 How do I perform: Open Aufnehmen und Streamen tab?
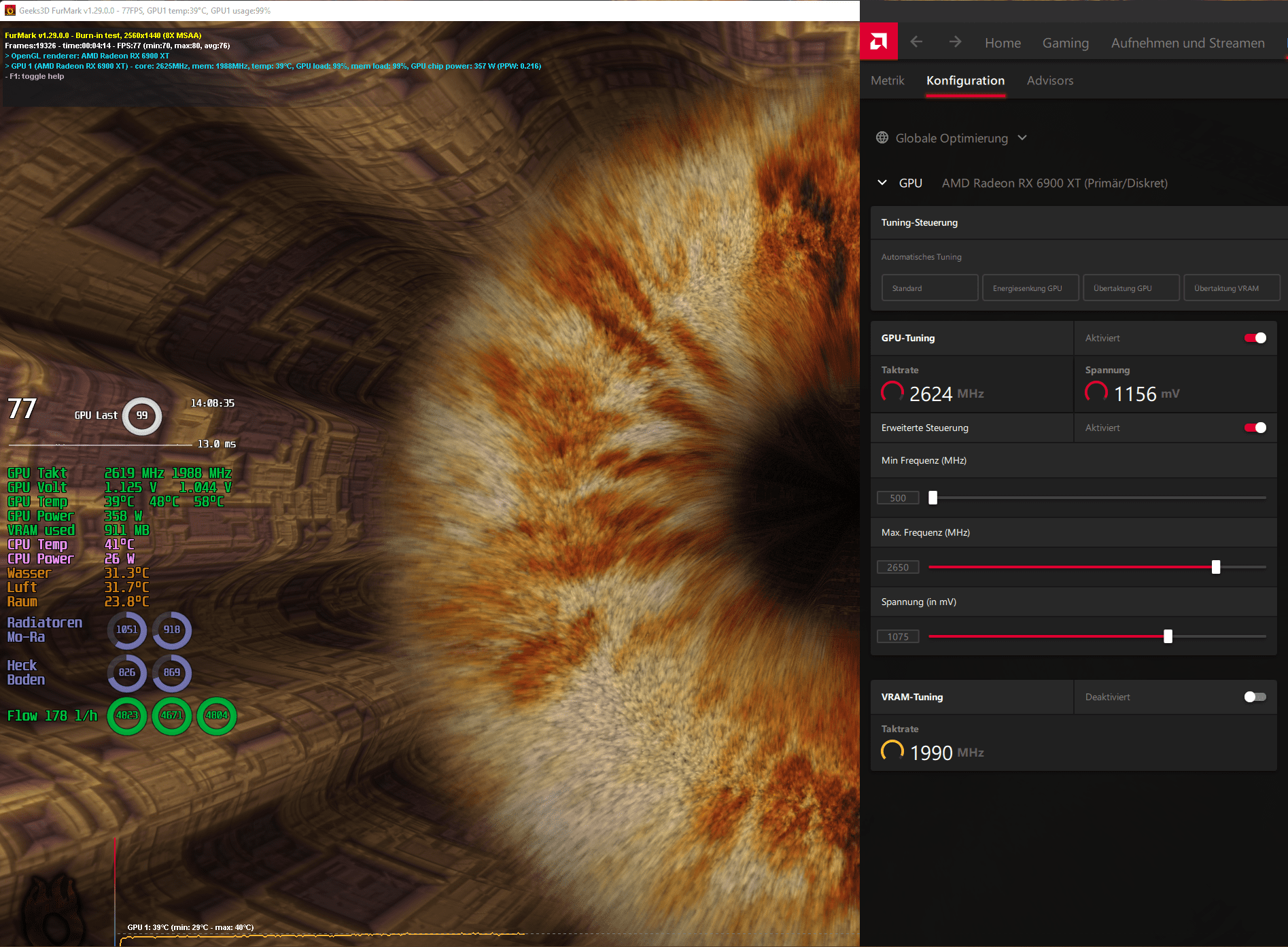[1187, 43]
